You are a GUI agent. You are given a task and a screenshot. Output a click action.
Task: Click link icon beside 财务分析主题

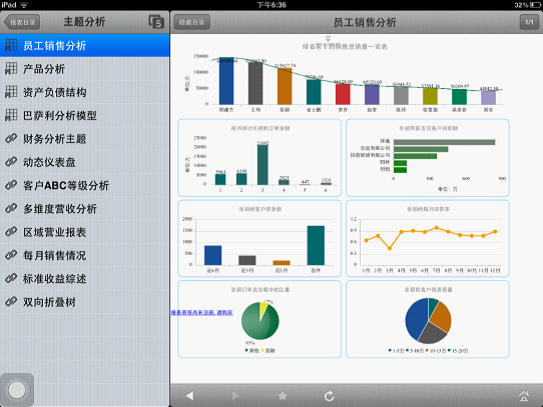click(11, 139)
